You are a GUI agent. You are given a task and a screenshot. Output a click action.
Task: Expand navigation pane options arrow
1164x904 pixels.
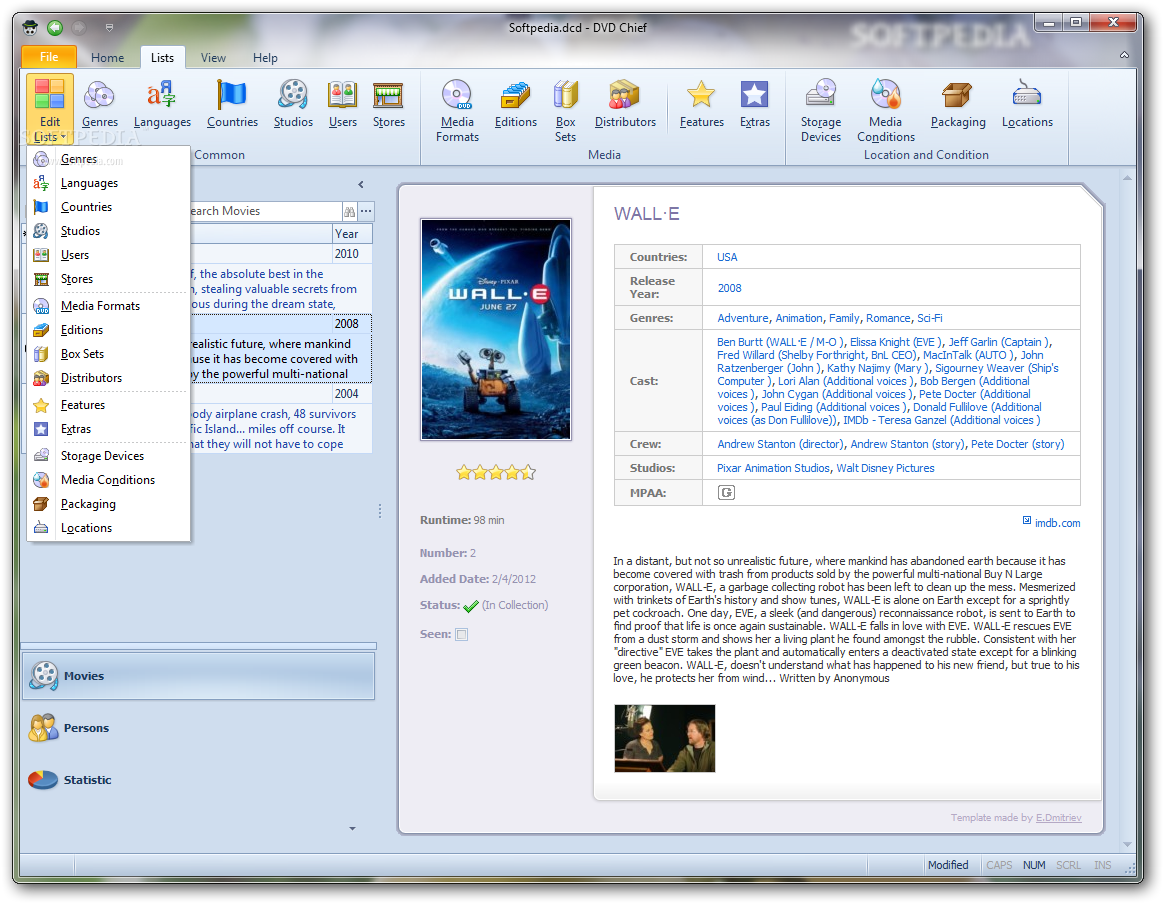pos(353,828)
